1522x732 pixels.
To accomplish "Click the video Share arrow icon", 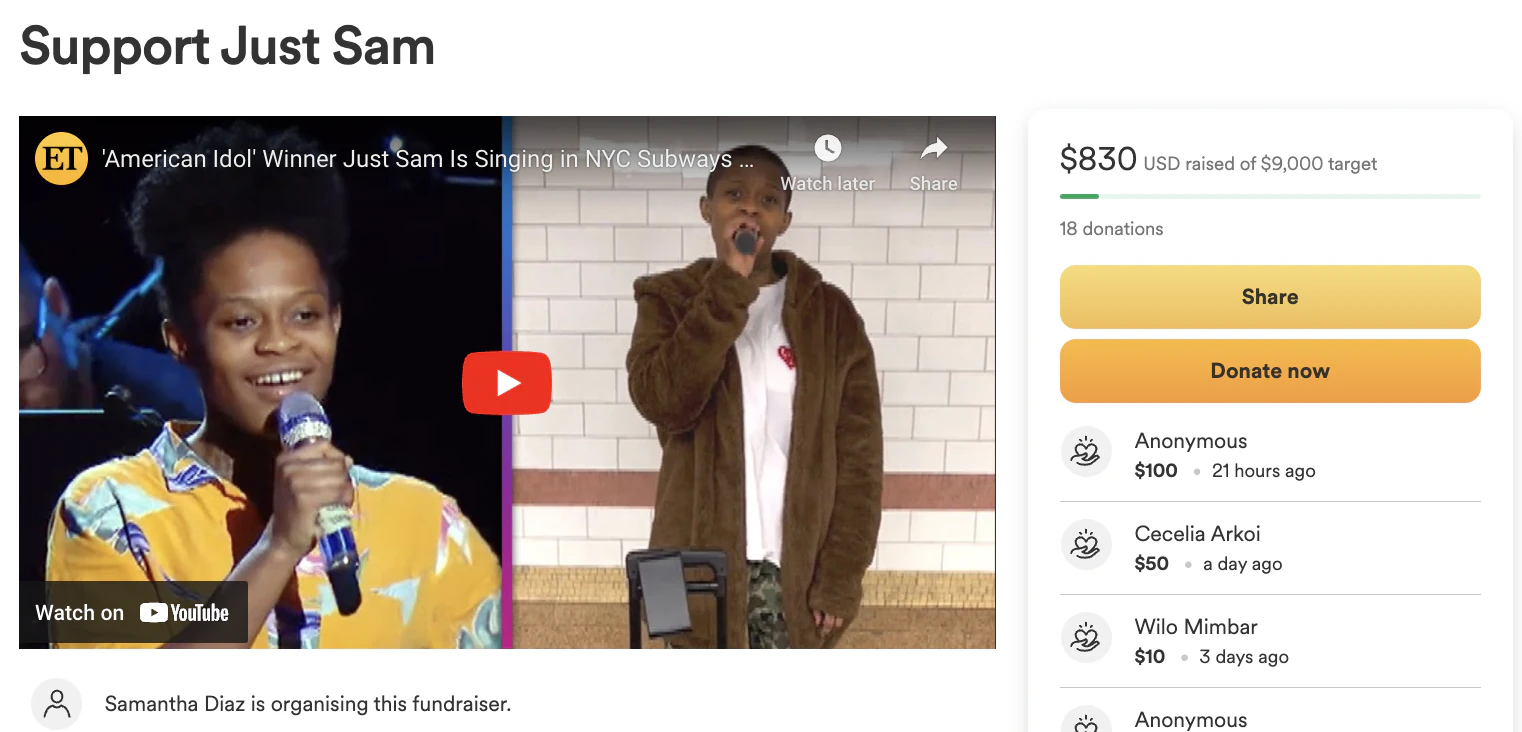I will [933, 149].
